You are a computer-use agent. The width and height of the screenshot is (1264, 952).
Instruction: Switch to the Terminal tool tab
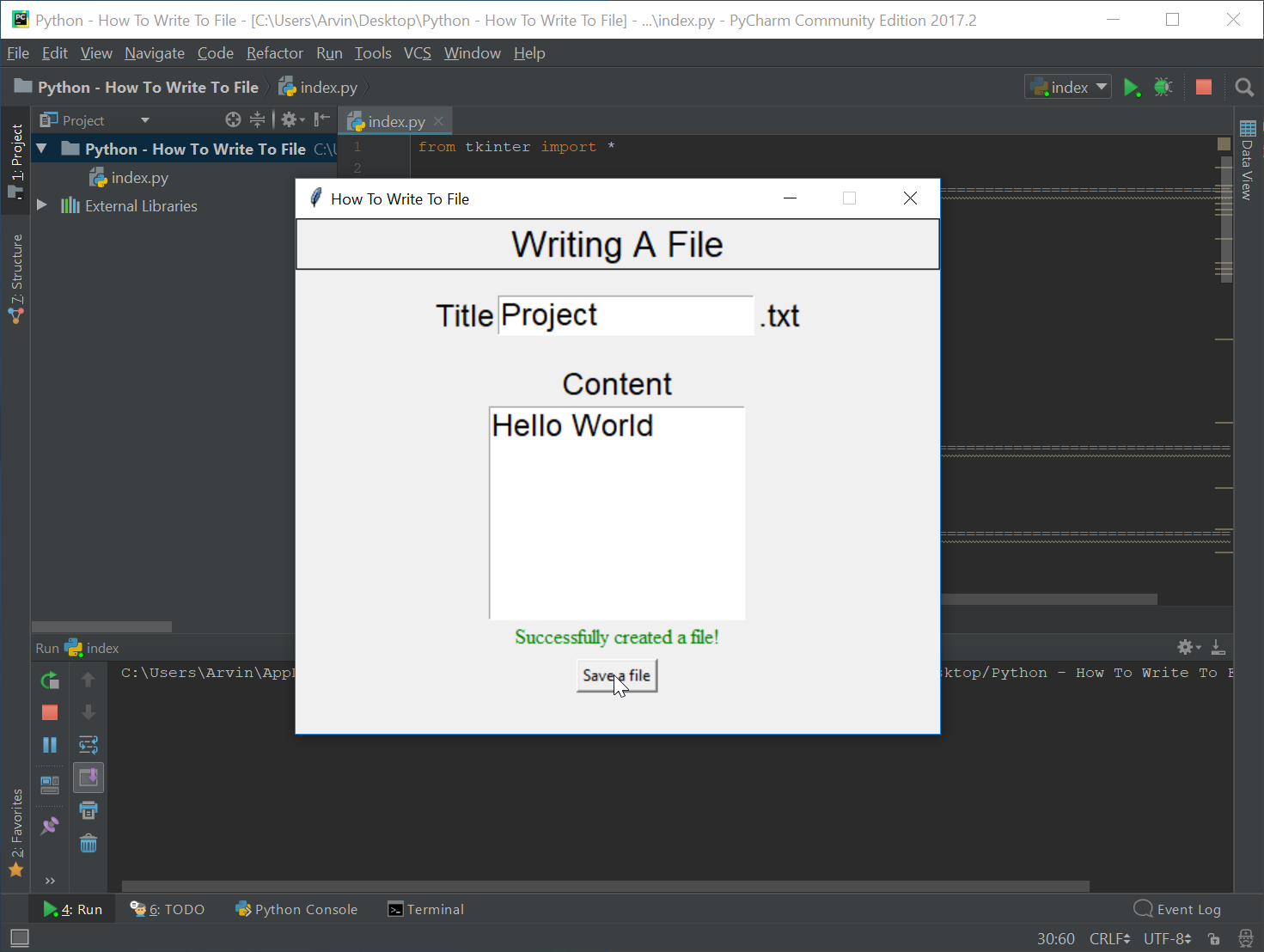click(426, 909)
